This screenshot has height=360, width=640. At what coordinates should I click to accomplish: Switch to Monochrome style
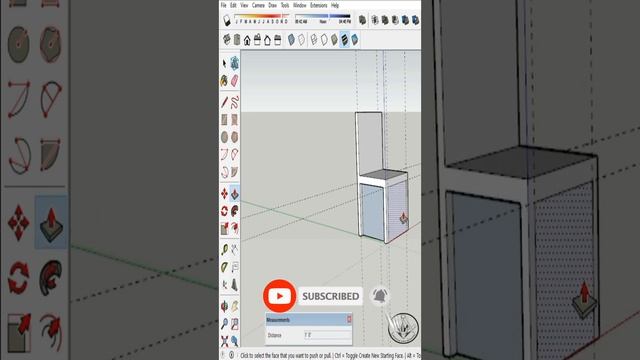(355, 40)
